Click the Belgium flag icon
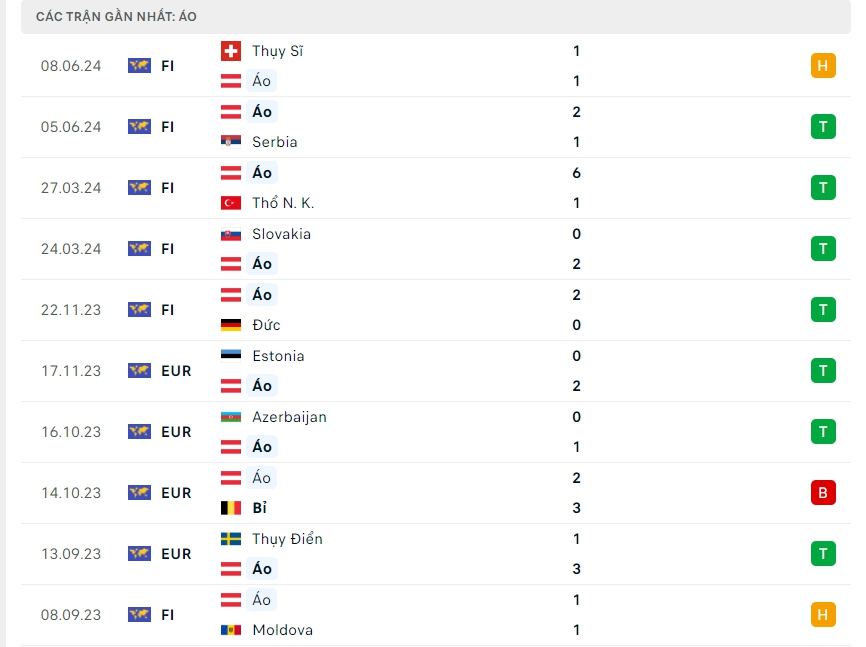 pyautogui.click(x=230, y=508)
